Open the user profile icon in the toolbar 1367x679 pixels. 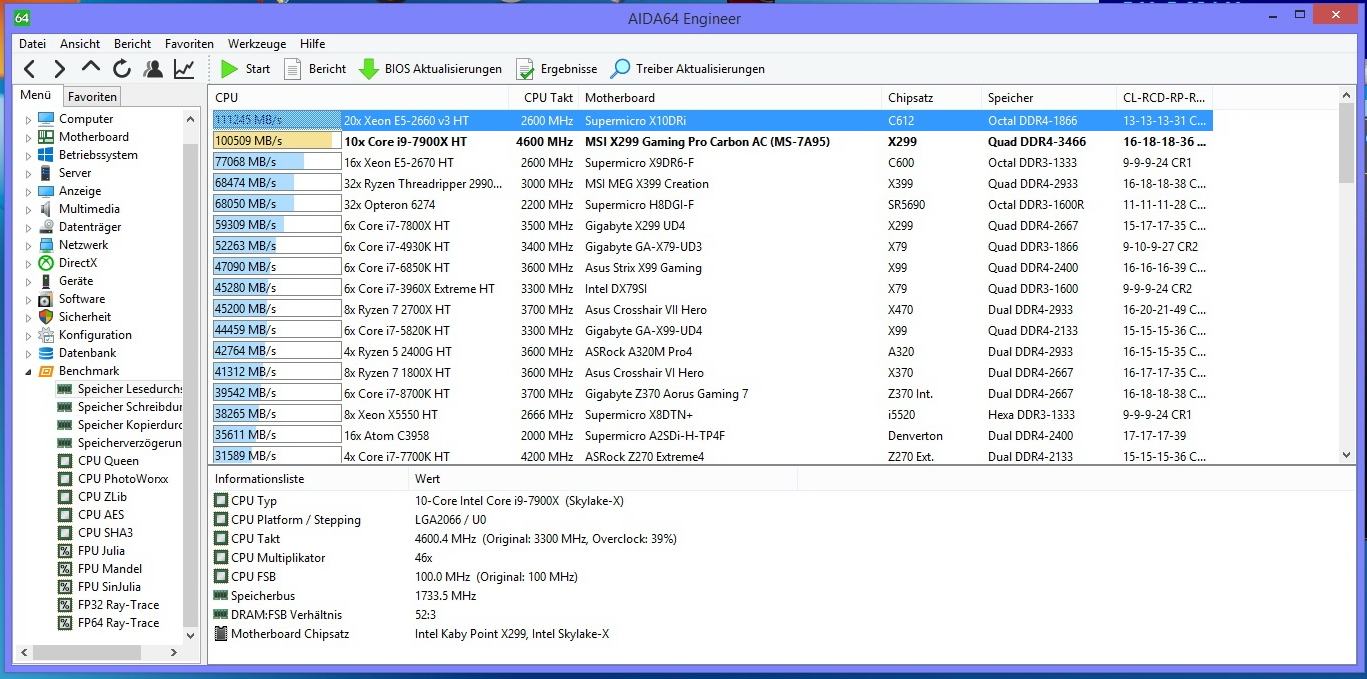click(153, 69)
